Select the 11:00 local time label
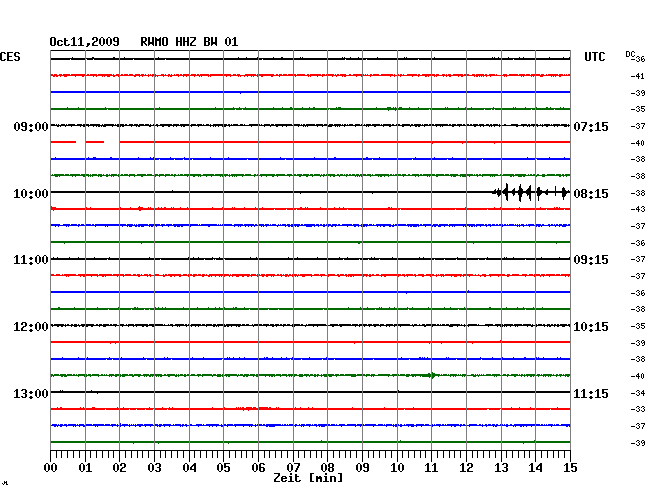 click(x=31, y=260)
